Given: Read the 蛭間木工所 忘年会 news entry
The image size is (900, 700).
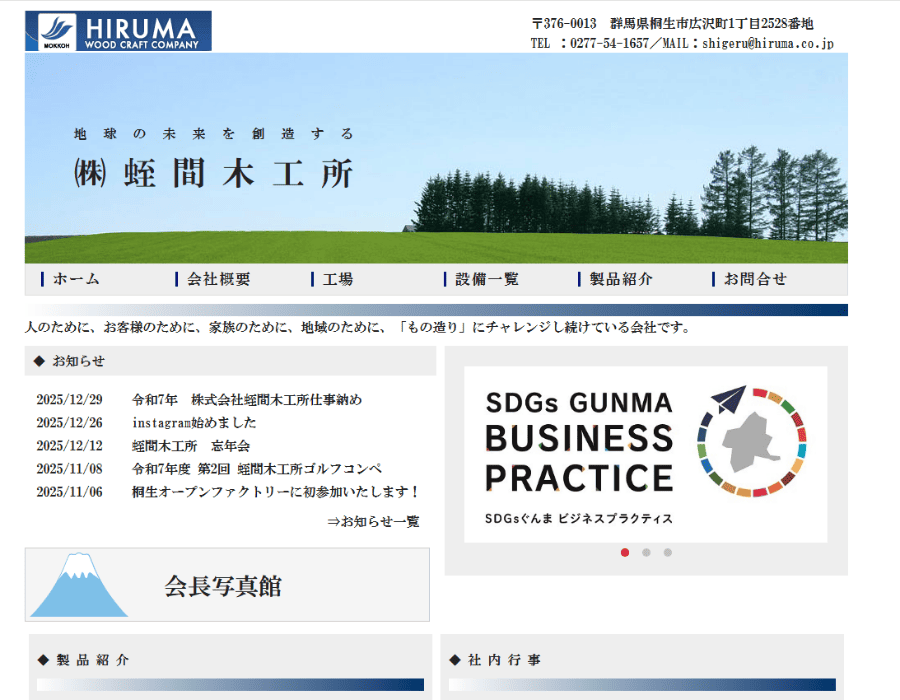Looking at the screenshot, I should coord(190,446).
